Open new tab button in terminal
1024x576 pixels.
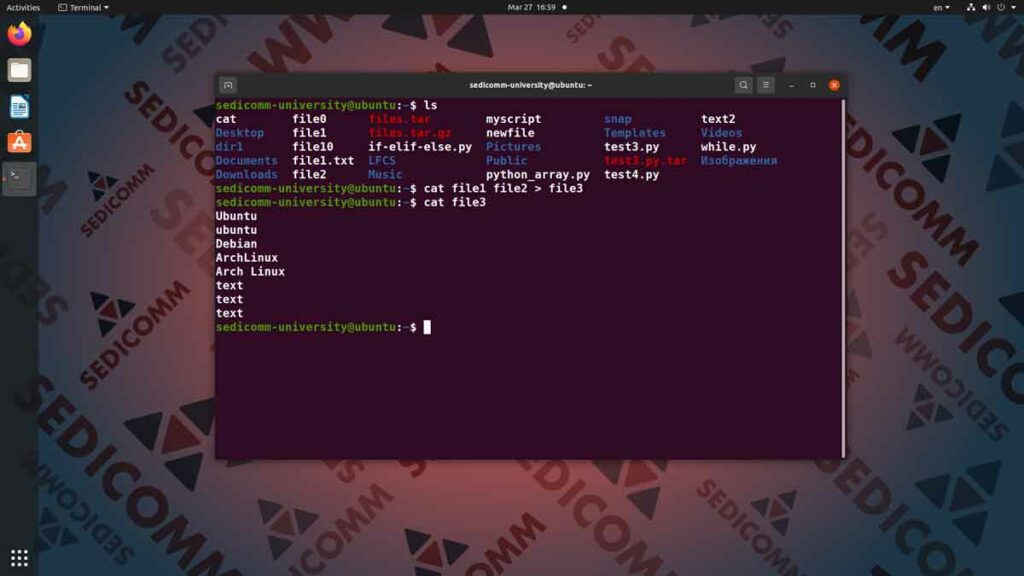coord(228,85)
